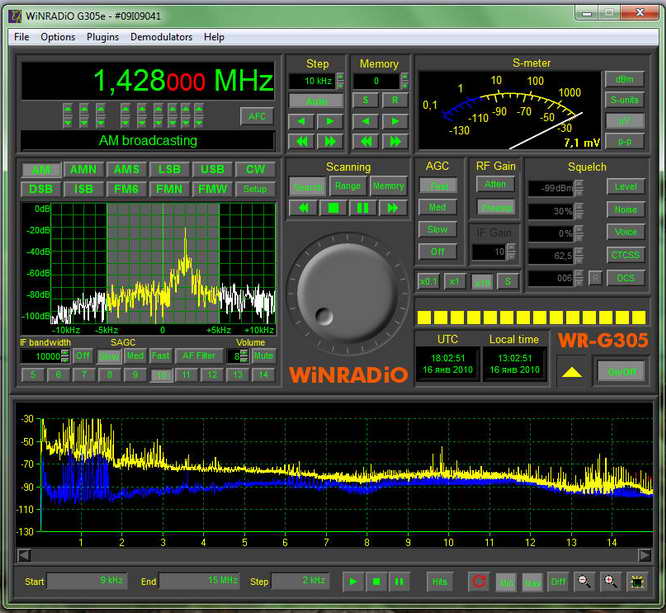Open the Help menu
Image resolution: width=666 pixels, height=613 pixels.
[214, 37]
